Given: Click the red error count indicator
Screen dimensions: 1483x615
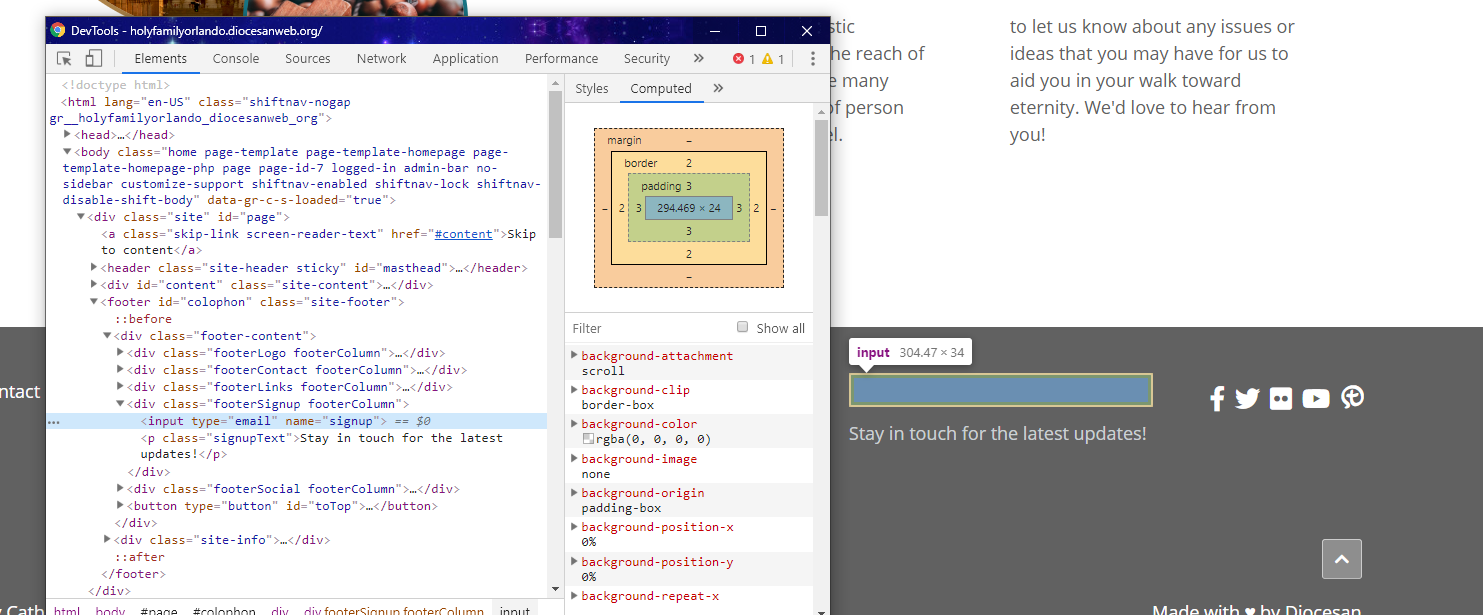Looking at the screenshot, I should pyautogui.click(x=744, y=59).
